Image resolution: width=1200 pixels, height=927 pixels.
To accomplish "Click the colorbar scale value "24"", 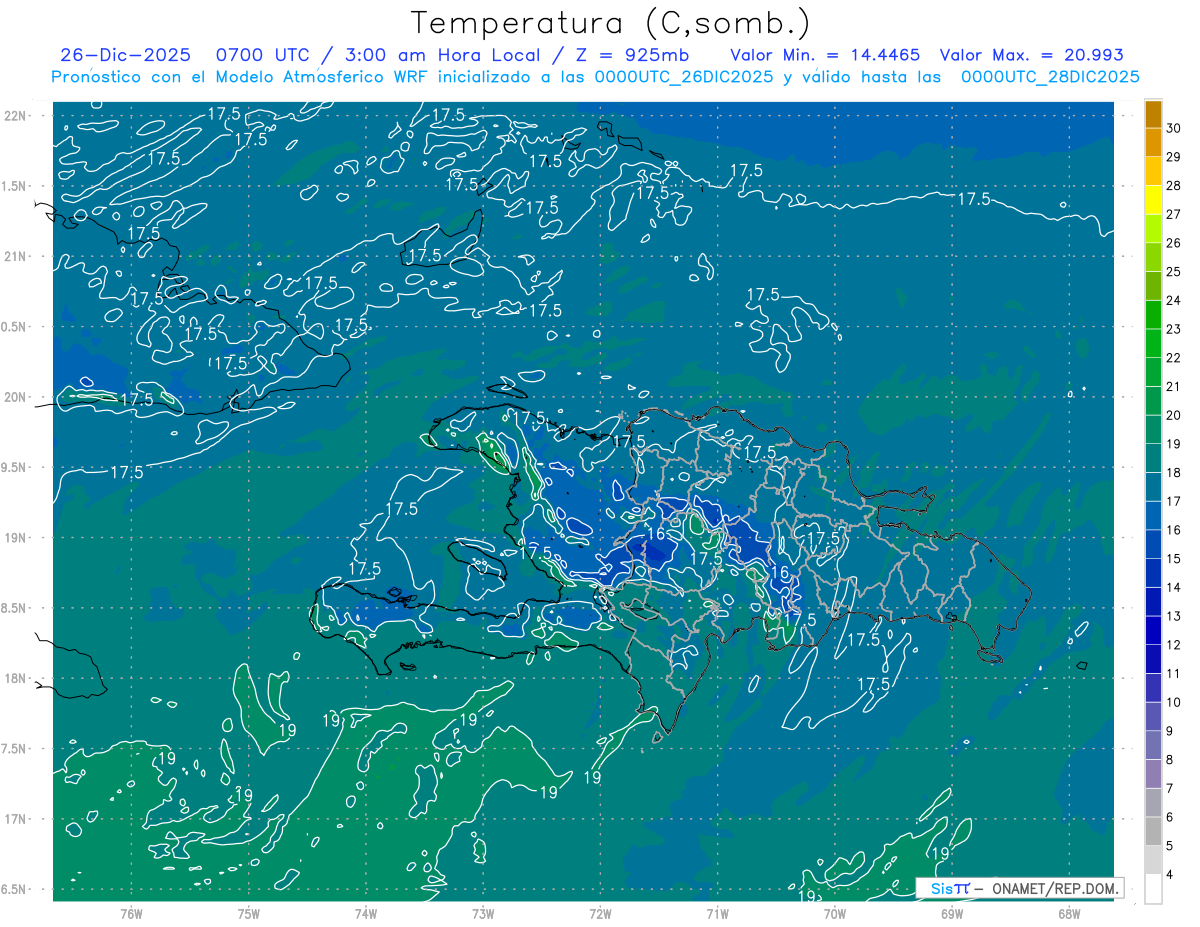I will [1174, 301].
